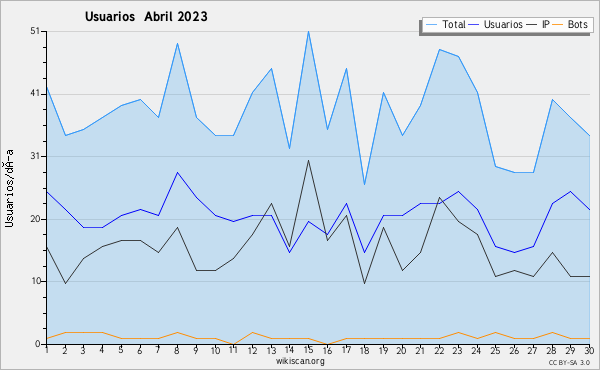Click the y-axis value 10
The height and width of the screenshot is (370, 600).
point(35,281)
